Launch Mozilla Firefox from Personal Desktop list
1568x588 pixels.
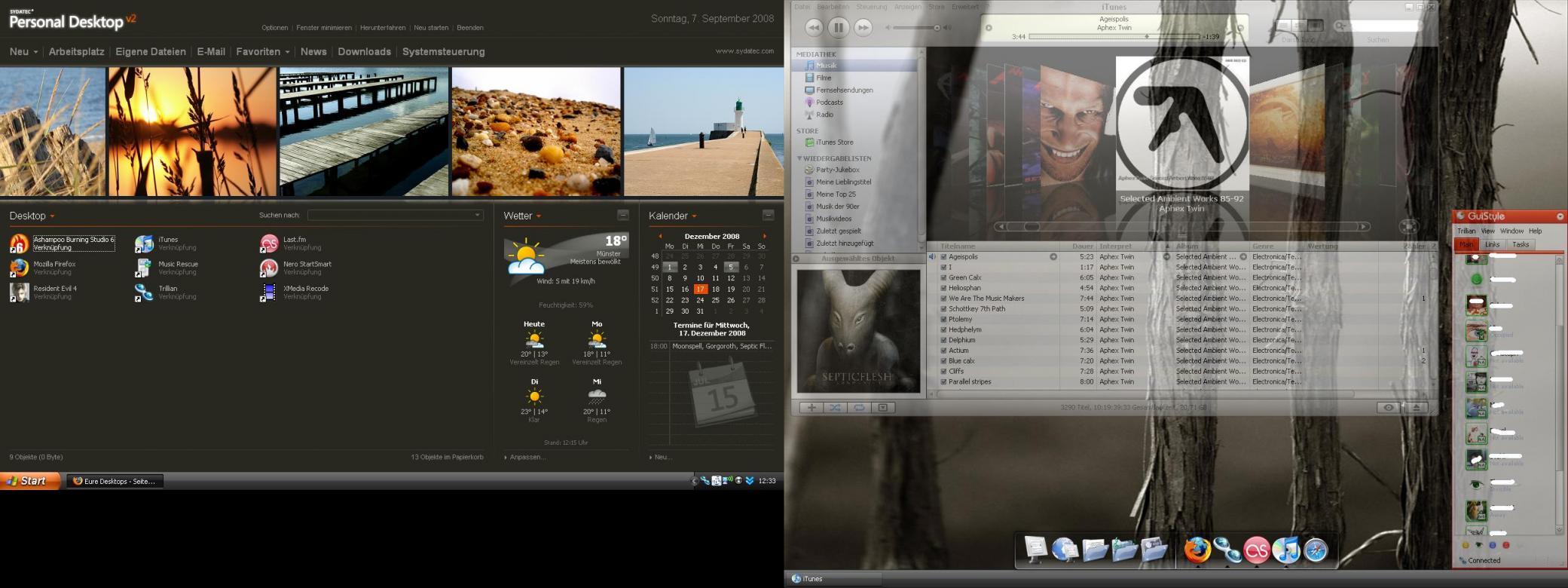pyautogui.click(x=43, y=268)
